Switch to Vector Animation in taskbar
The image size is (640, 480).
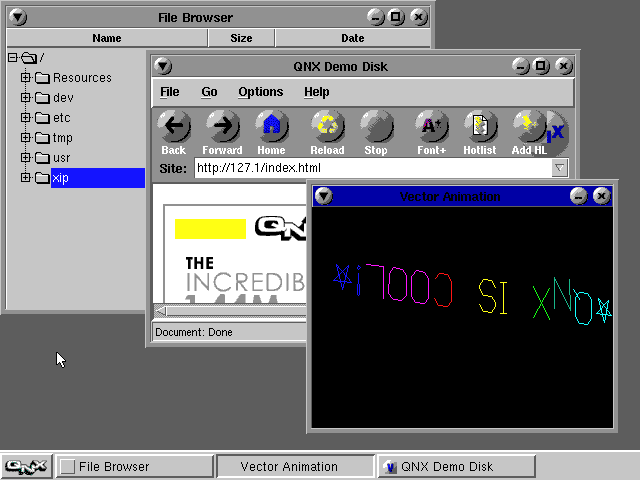tap(296, 466)
